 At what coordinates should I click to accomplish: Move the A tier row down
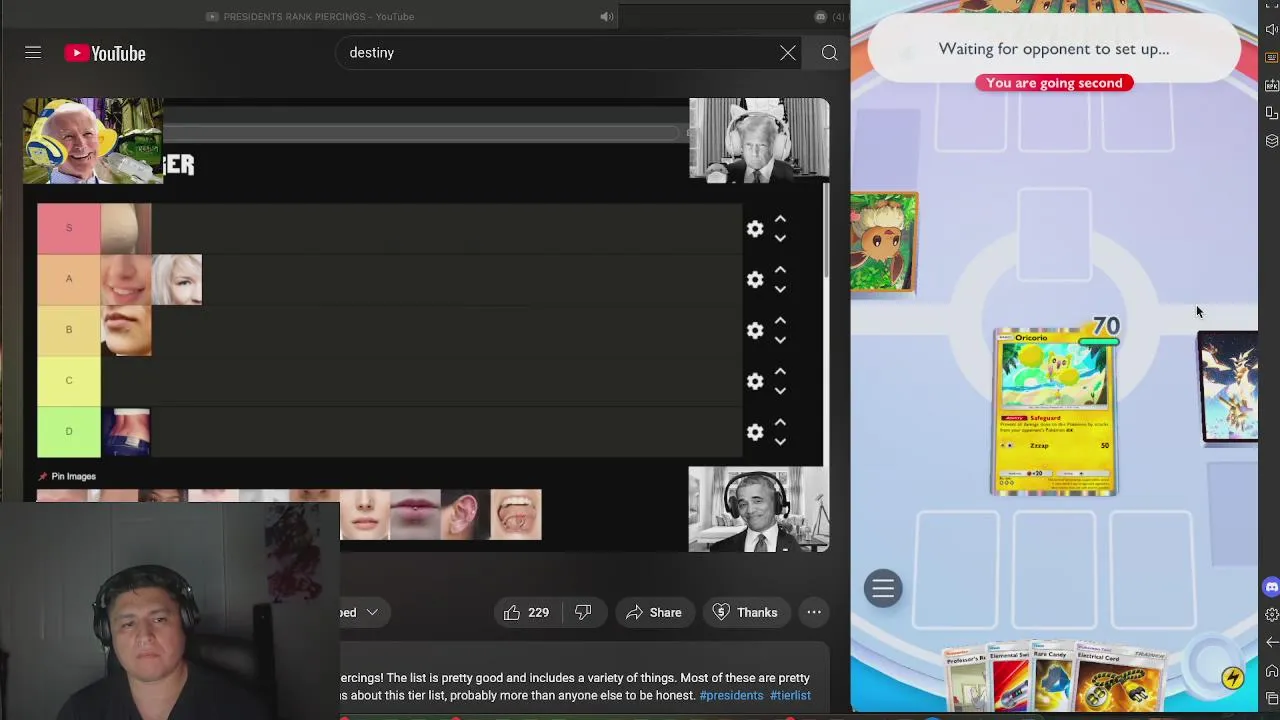[780, 289]
